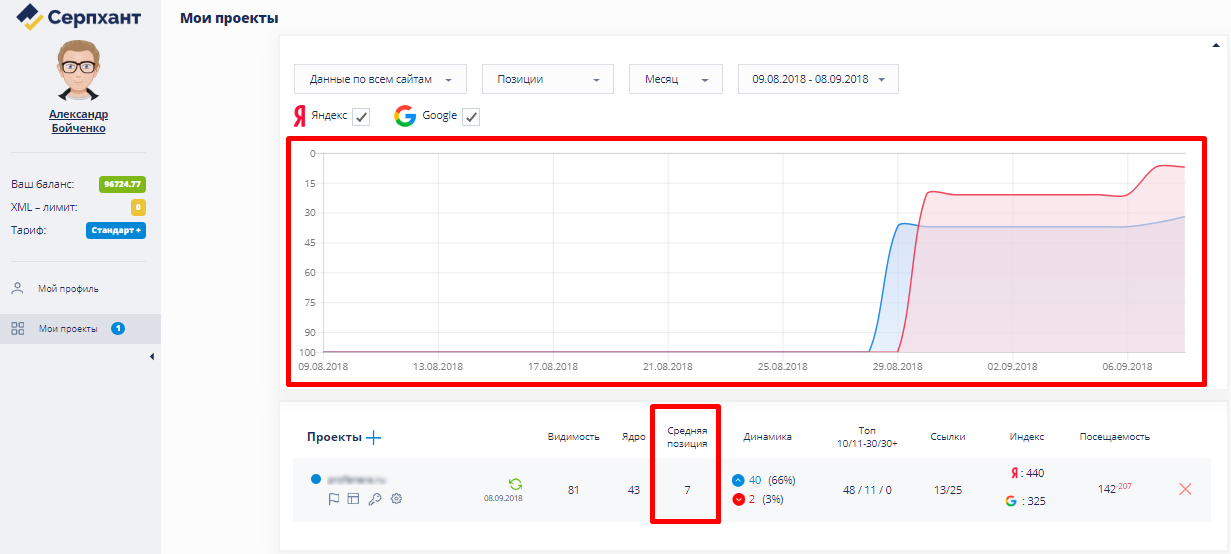Click the Александр Бойченко name link
The image size is (1231, 554).
[78, 121]
